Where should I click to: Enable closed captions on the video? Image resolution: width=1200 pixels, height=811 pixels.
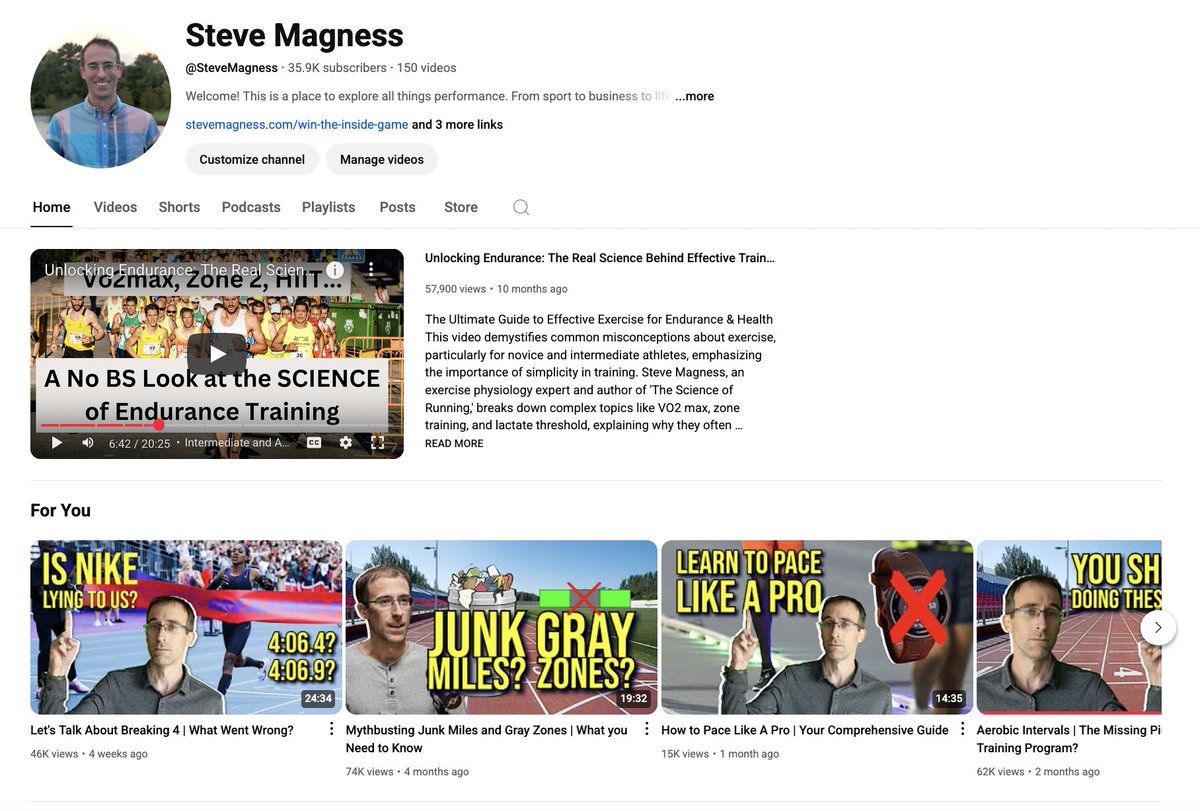(312, 441)
